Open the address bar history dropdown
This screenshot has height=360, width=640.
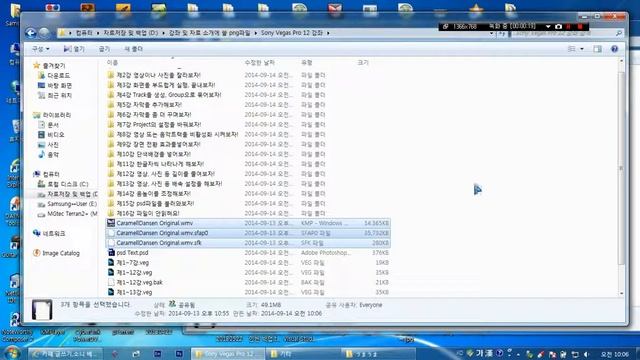[491, 33]
